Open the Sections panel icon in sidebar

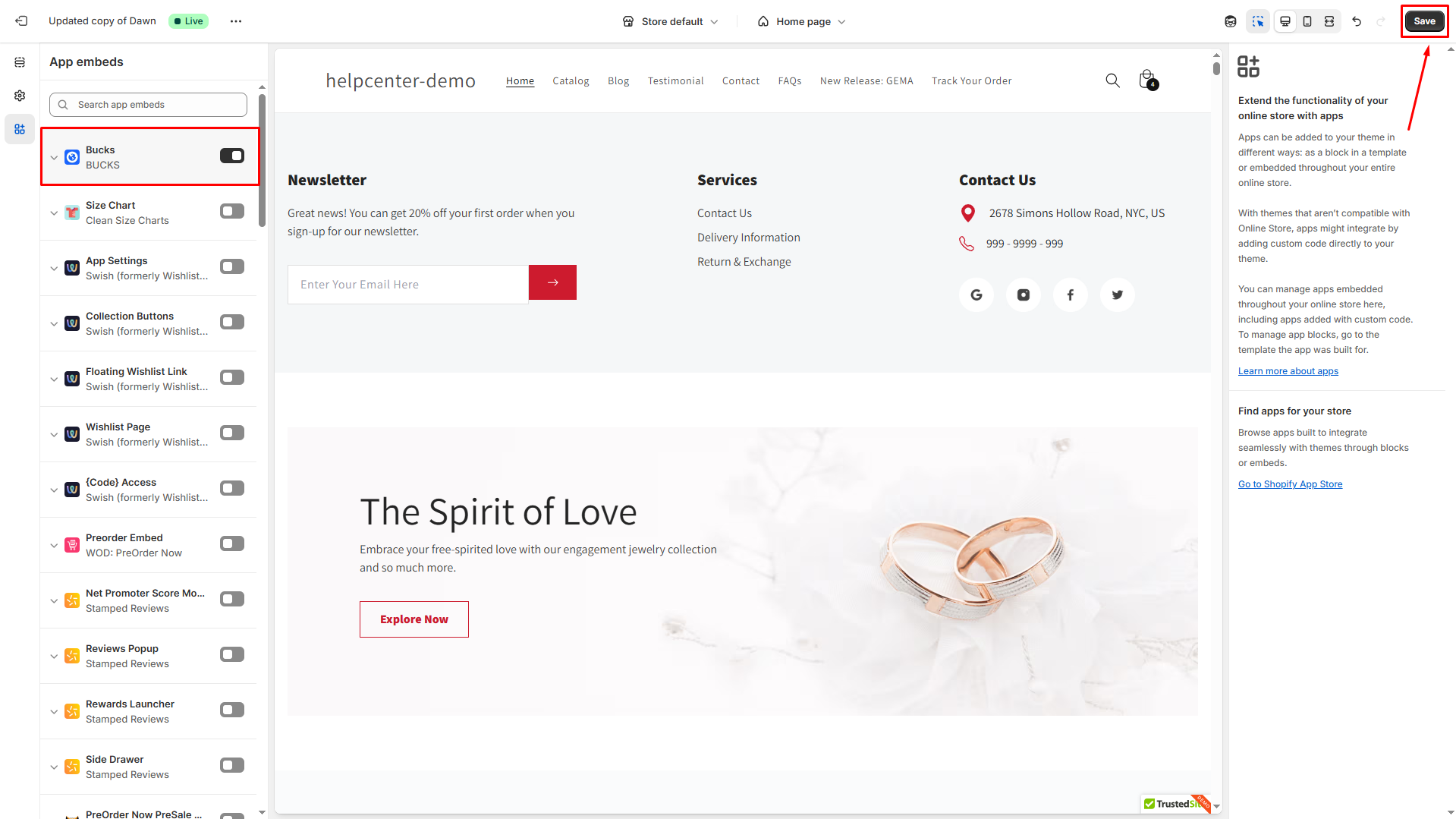tap(20, 62)
